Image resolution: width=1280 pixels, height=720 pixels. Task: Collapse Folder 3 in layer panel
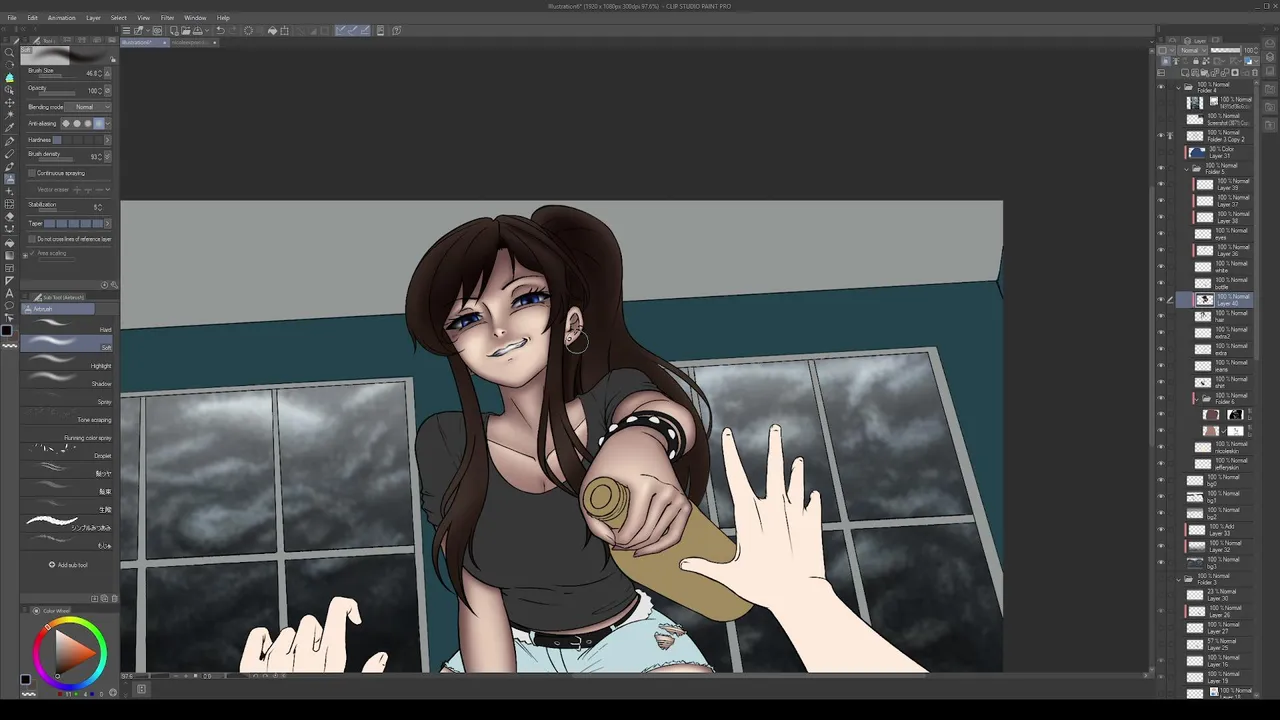(1178, 579)
